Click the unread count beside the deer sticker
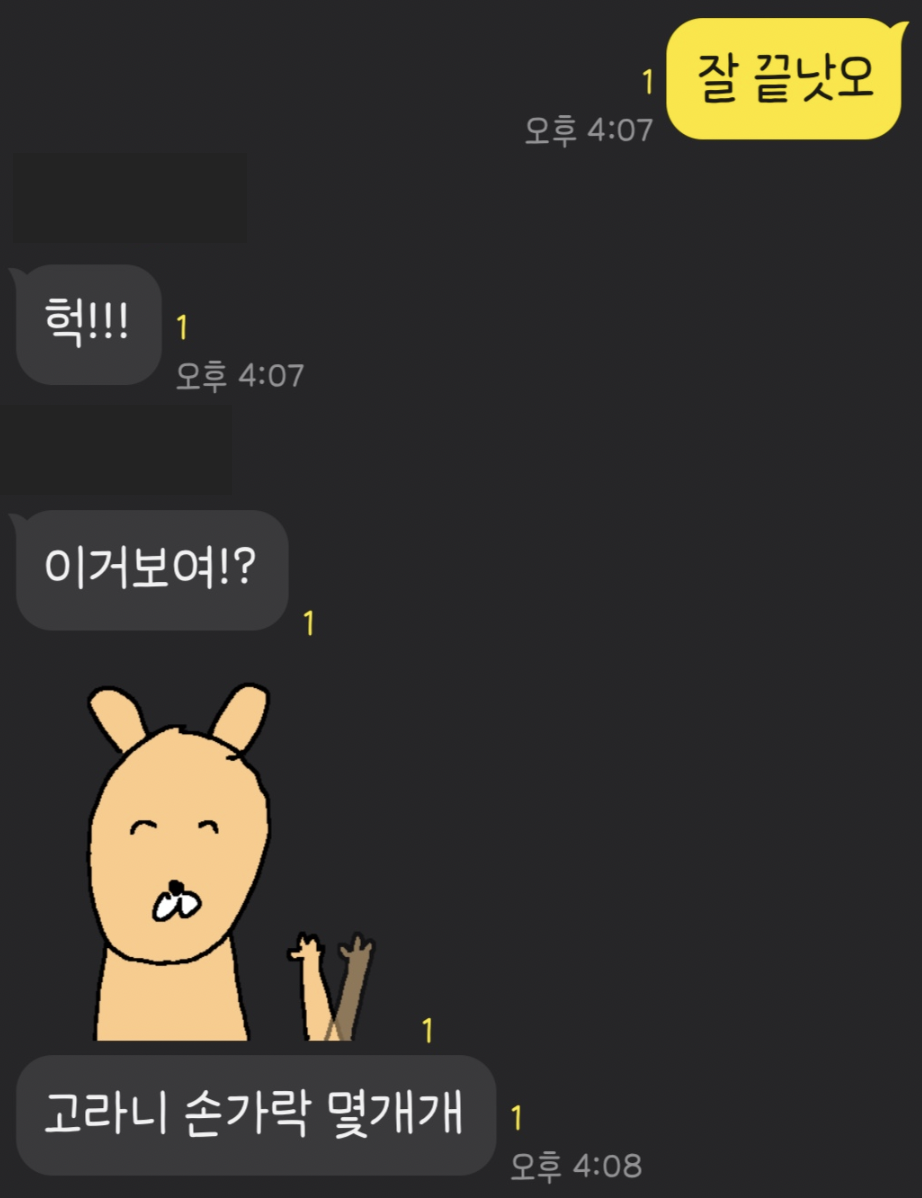 pyautogui.click(x=428, y=1031)
